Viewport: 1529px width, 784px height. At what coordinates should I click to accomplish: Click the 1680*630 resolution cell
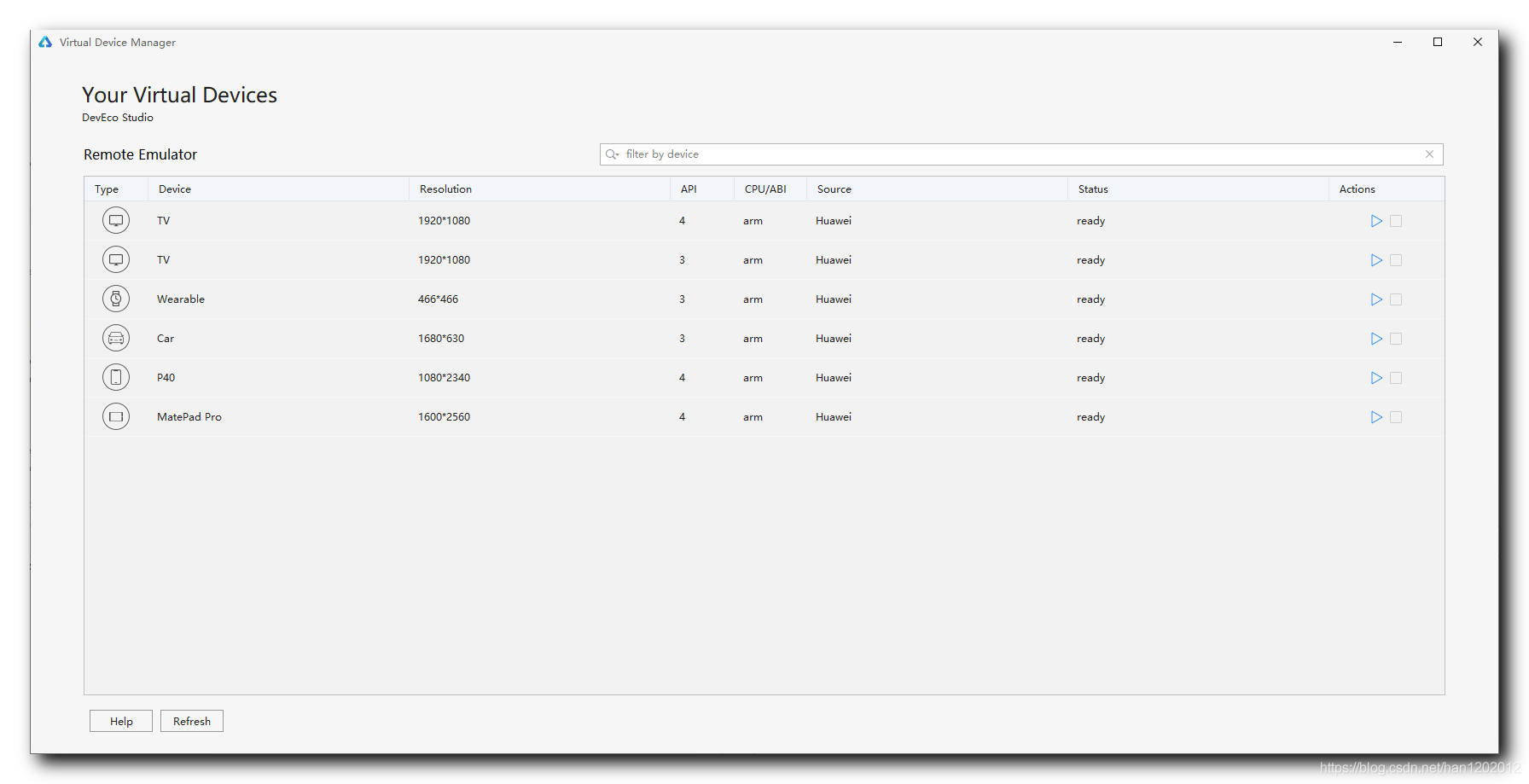pos(441,339)
